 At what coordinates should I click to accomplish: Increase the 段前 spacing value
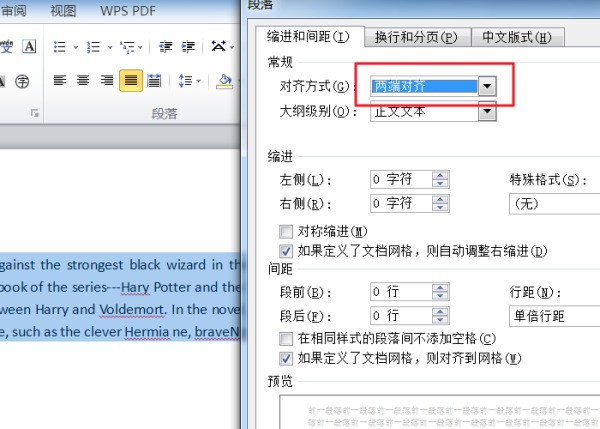pos(440,288)
